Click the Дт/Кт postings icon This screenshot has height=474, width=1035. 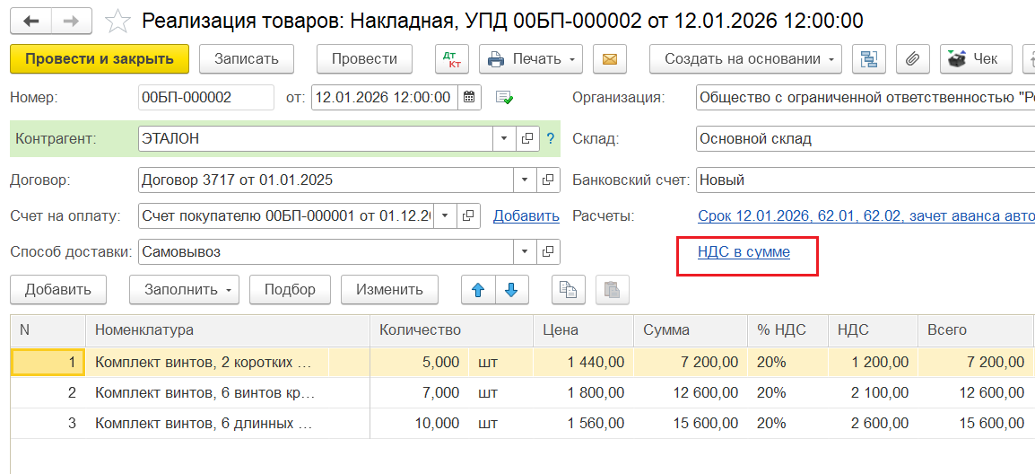tap(452, 59)
